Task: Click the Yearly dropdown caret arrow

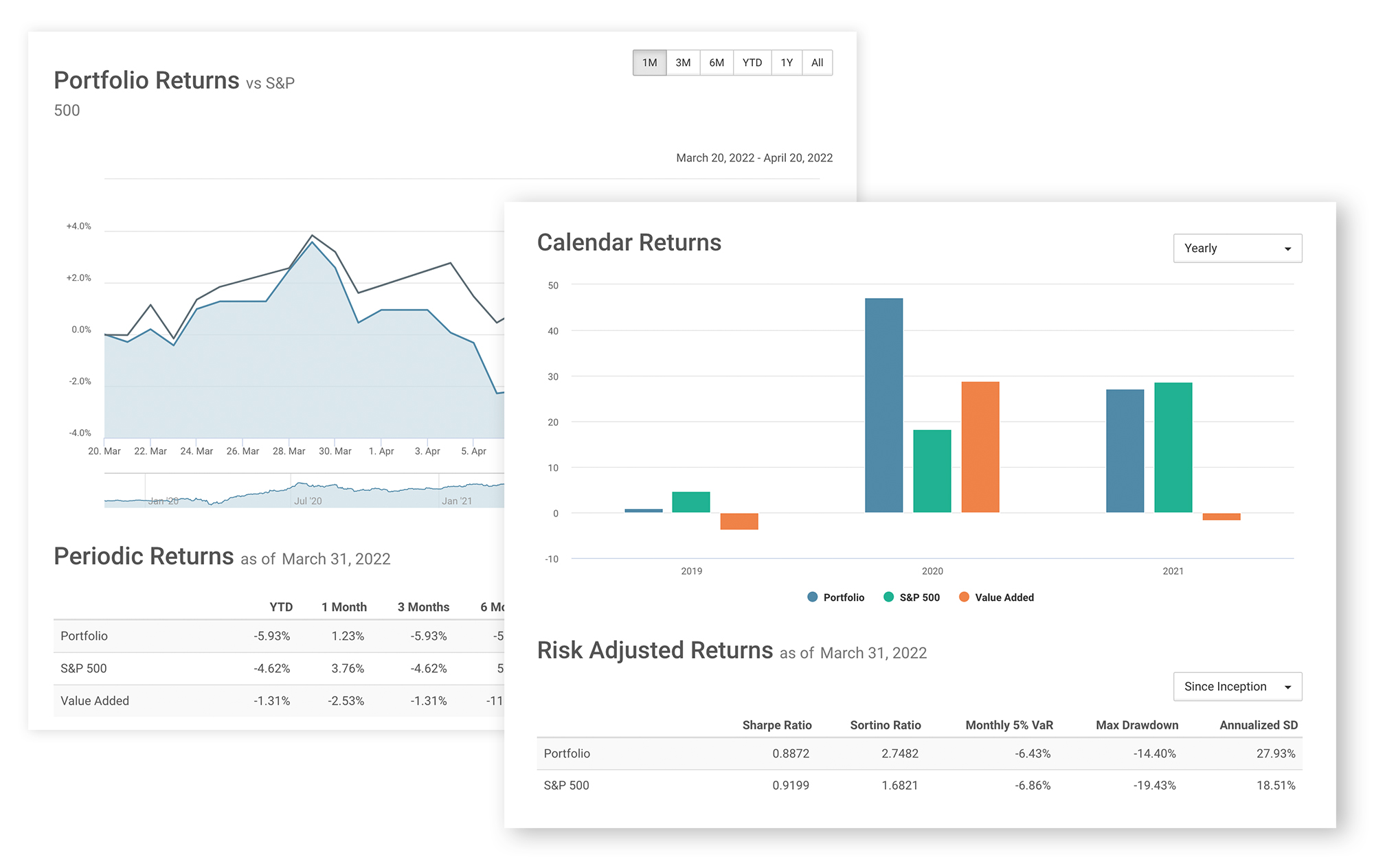Action: 1287,249
